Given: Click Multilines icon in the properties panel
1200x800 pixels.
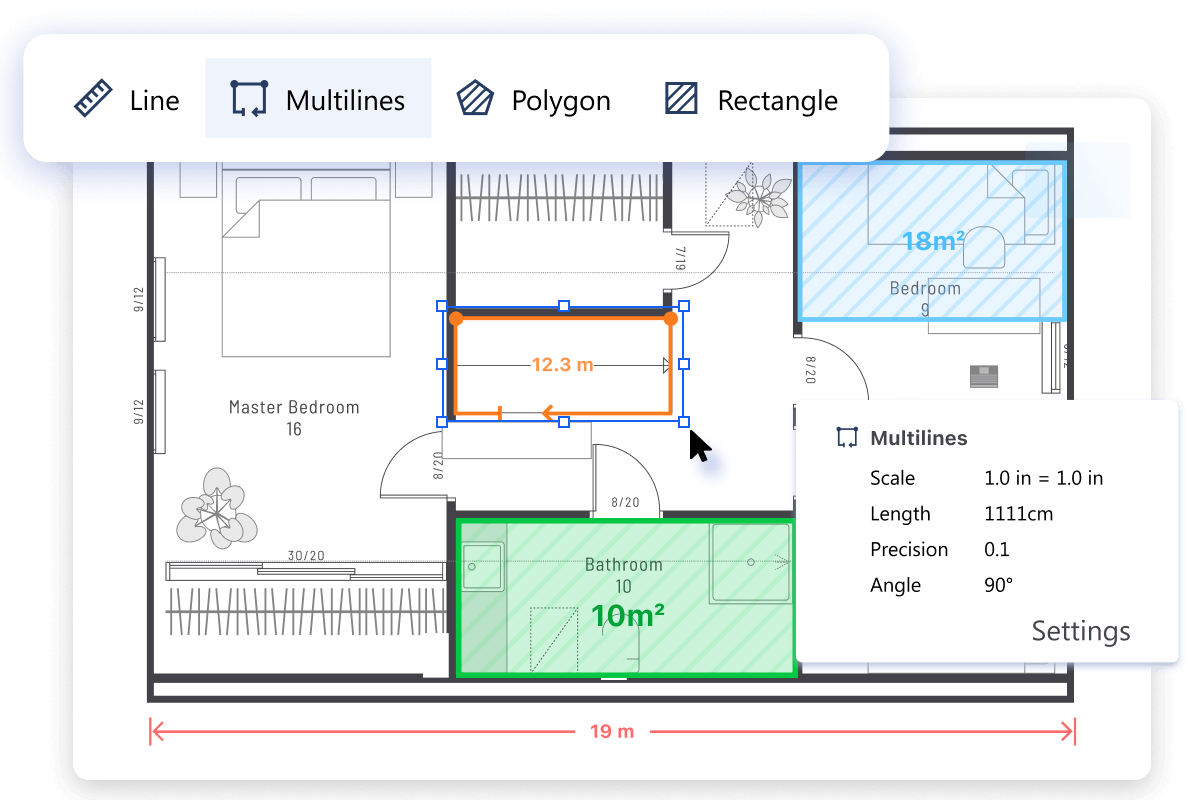Looking at the screenshot, I should [x=847, y=438].
